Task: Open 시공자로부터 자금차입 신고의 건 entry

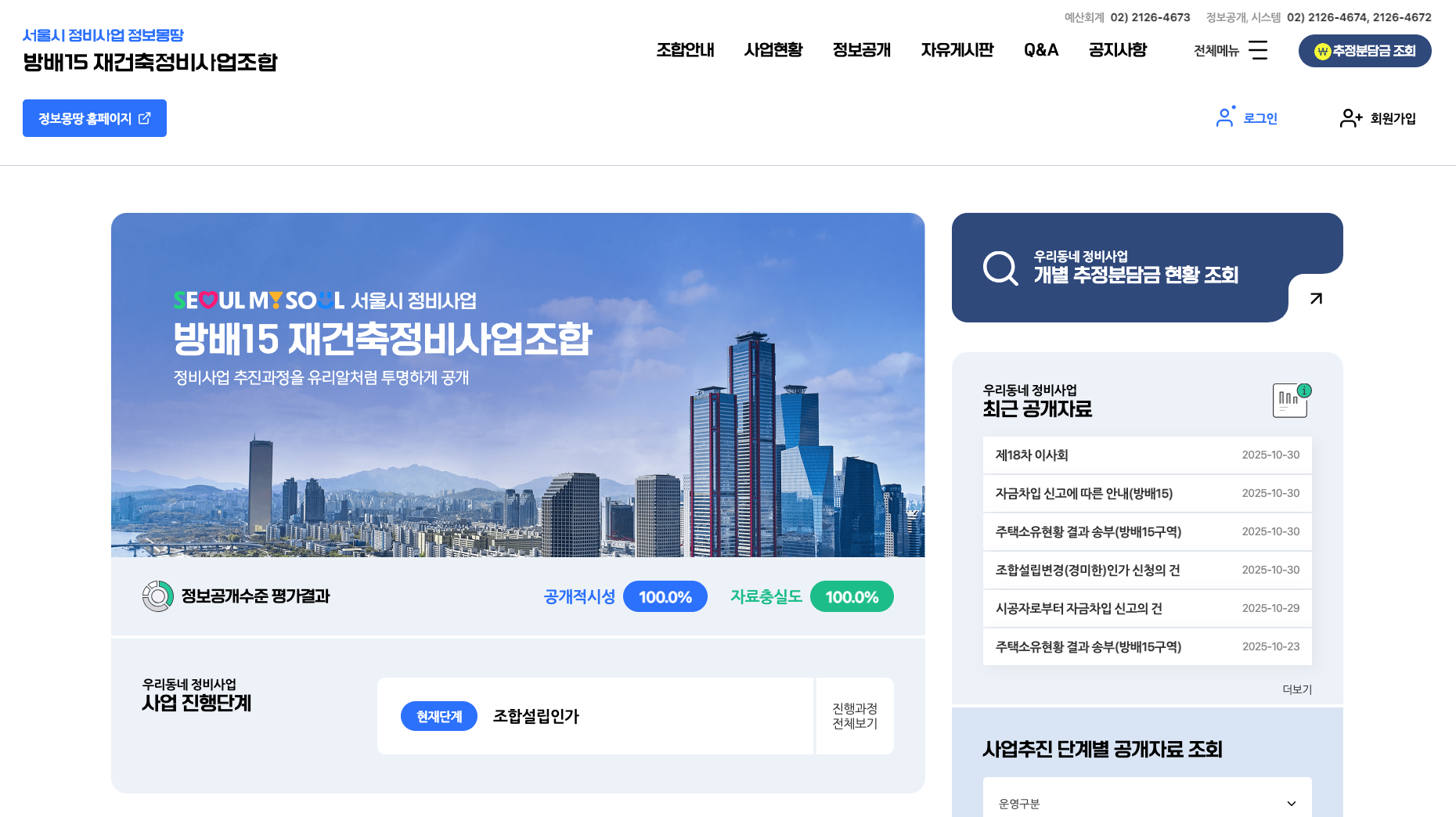Action: pos(1148,608)
